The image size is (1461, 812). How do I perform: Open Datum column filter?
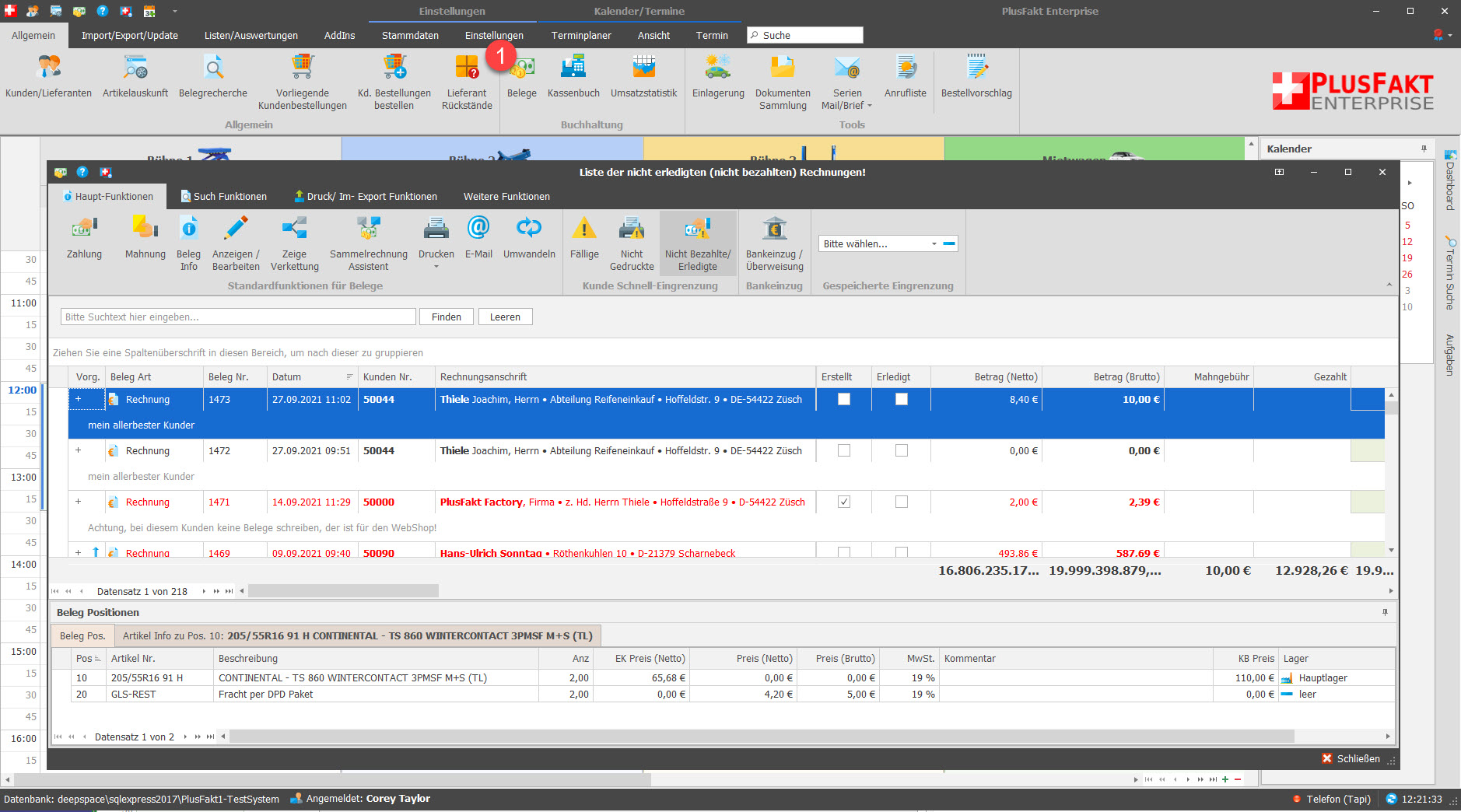coord(349,376)
